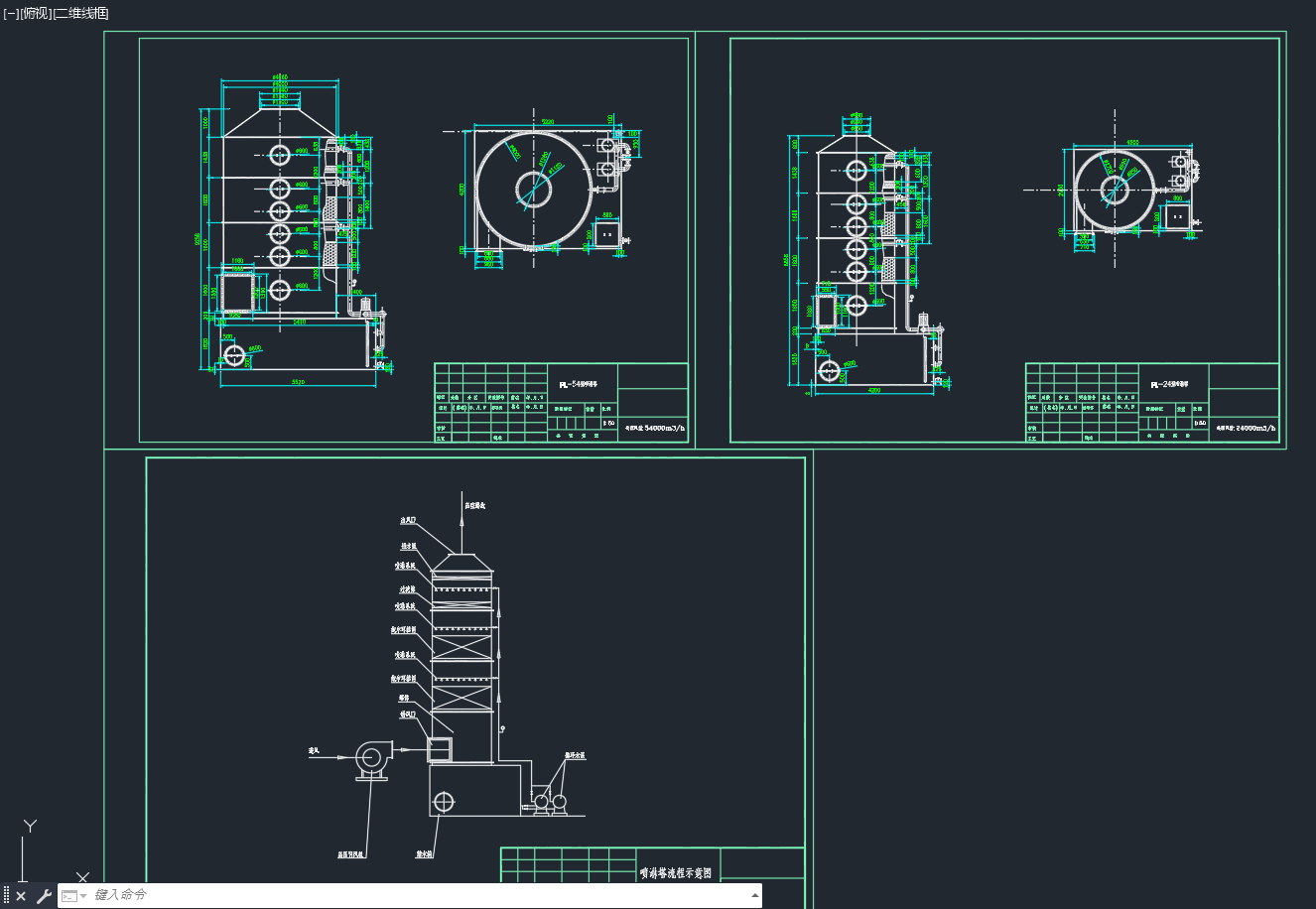The height and width of the screenshot is (909, 1316).
Task: Select the 54000m3/h airflow text
Action: pyautogui.click(x=664, y=429)
